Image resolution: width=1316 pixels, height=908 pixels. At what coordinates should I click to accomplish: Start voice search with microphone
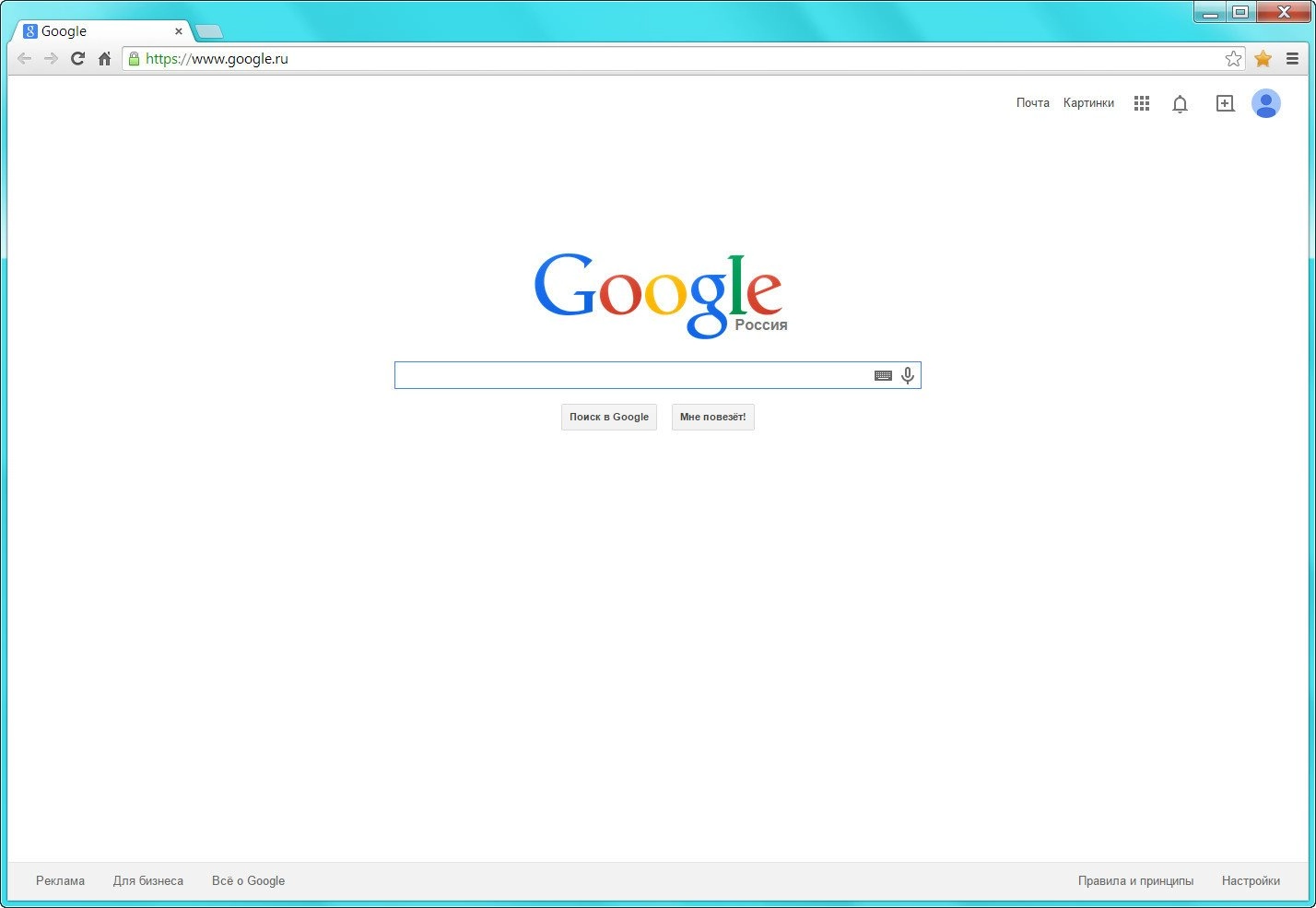(x=908, y=375)
